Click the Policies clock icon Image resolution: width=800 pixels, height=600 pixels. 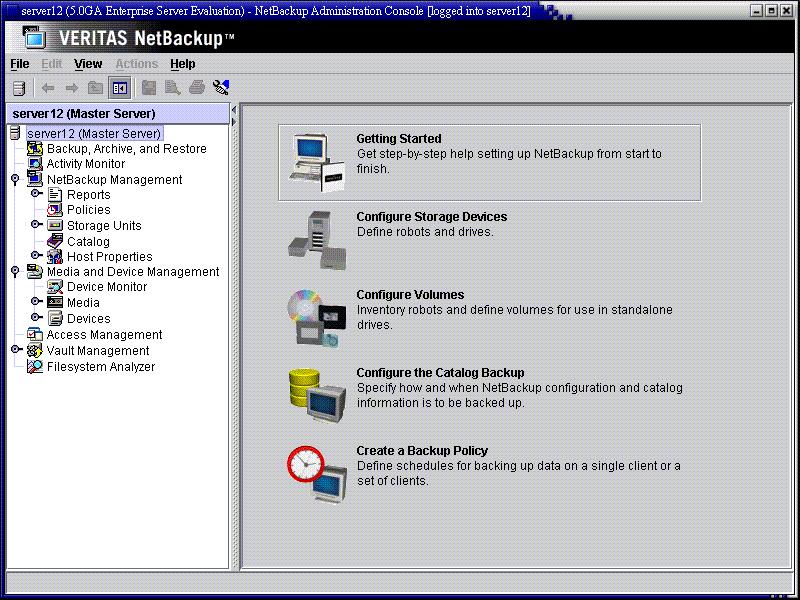[55, 210]
